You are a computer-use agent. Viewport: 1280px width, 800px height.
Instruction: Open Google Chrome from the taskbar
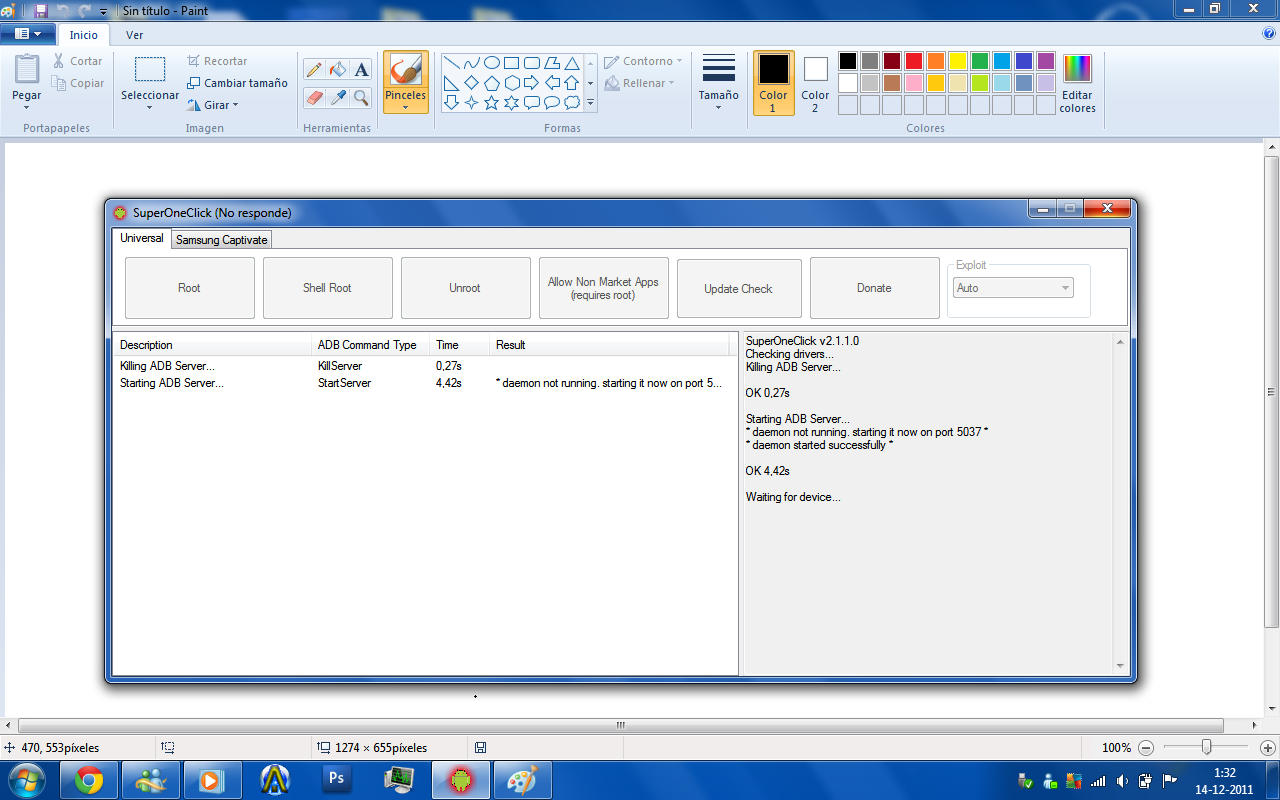coord(89,780)
